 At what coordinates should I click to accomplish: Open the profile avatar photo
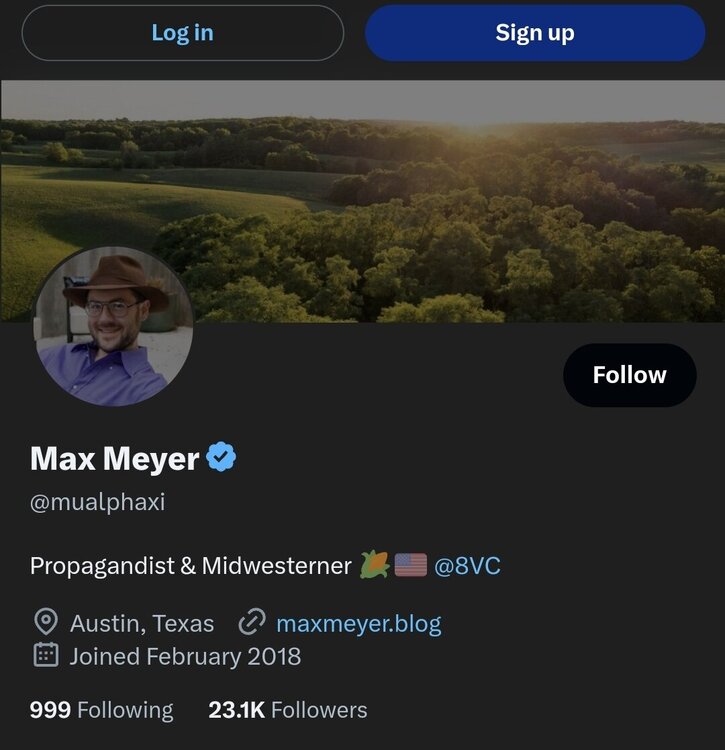coord(113,326)
